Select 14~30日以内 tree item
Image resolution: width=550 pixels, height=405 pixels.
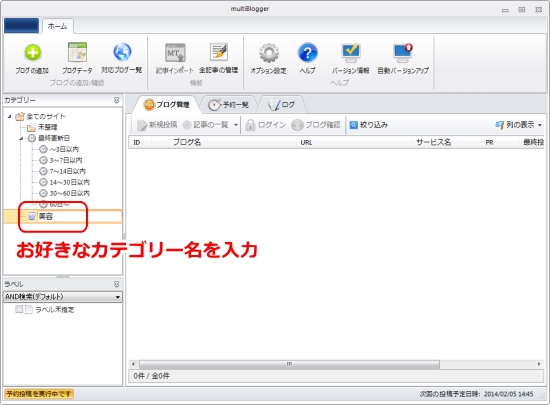click(x=69, y=182)
